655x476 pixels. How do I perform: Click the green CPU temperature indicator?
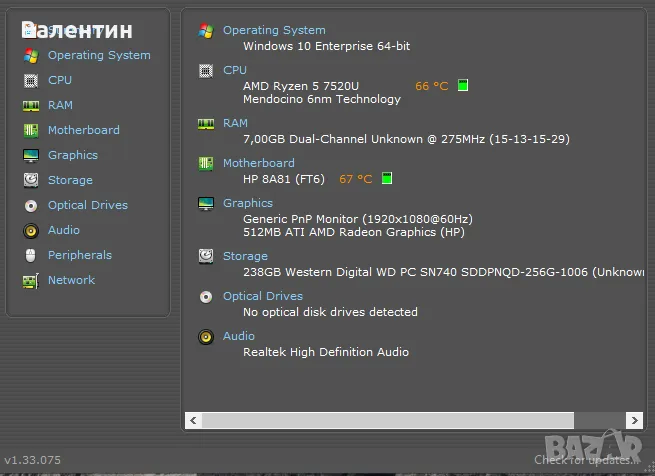463,86
